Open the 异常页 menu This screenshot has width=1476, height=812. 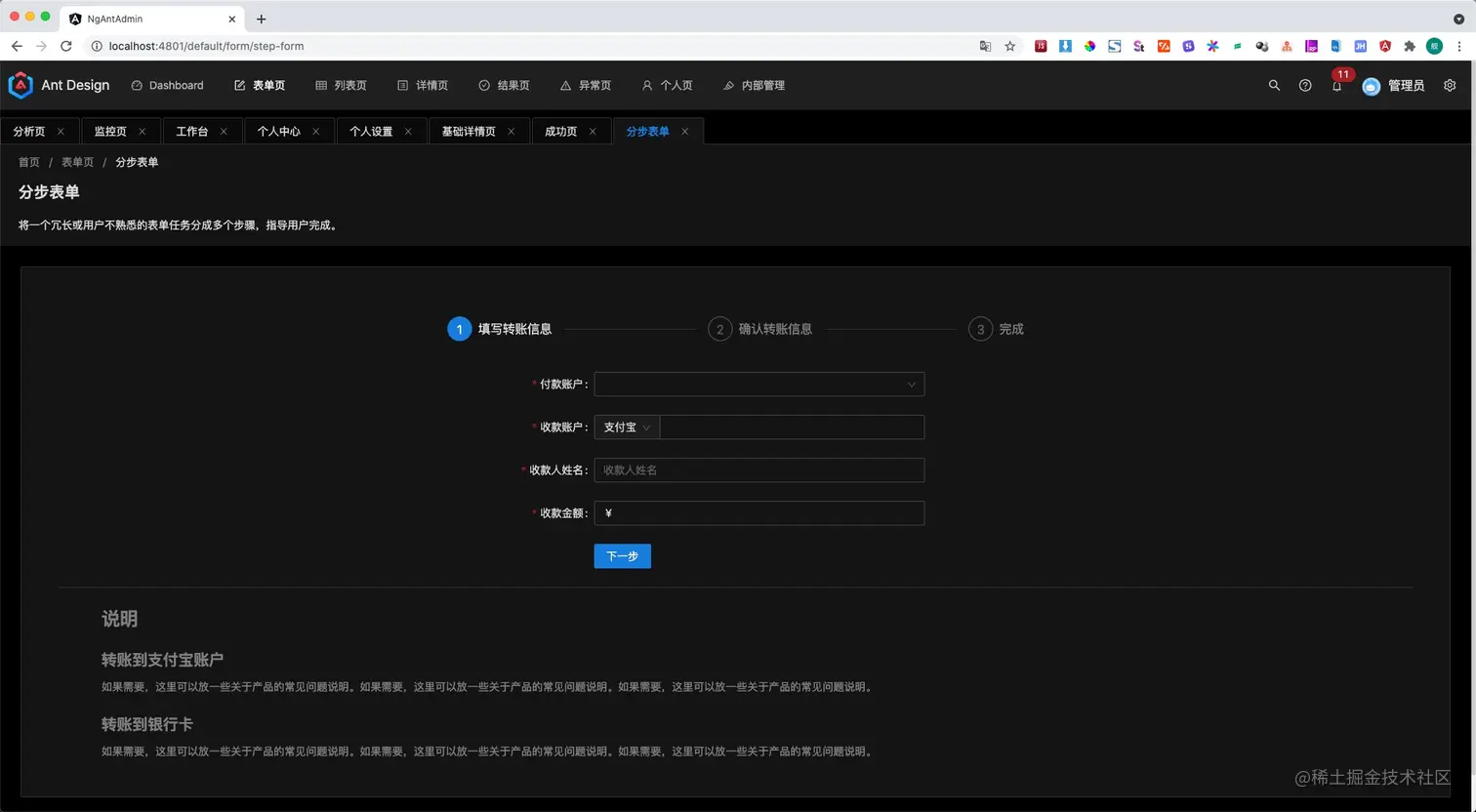click(586, 86)
